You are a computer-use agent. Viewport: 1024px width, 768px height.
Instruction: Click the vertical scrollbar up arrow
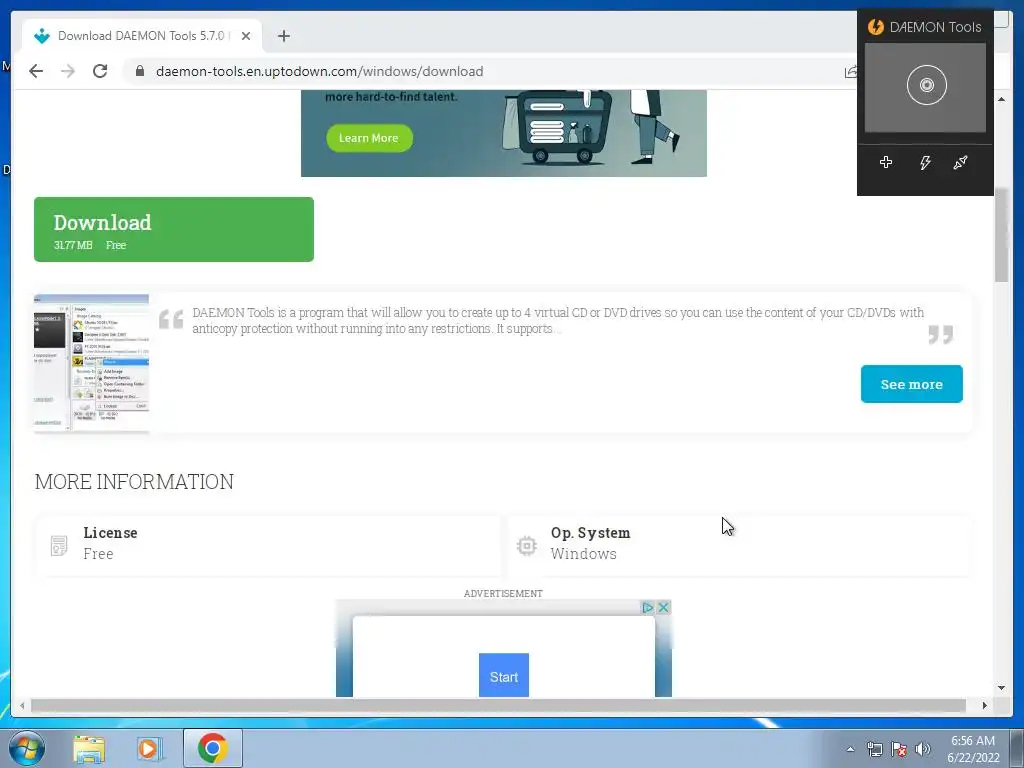point(1001,99)
